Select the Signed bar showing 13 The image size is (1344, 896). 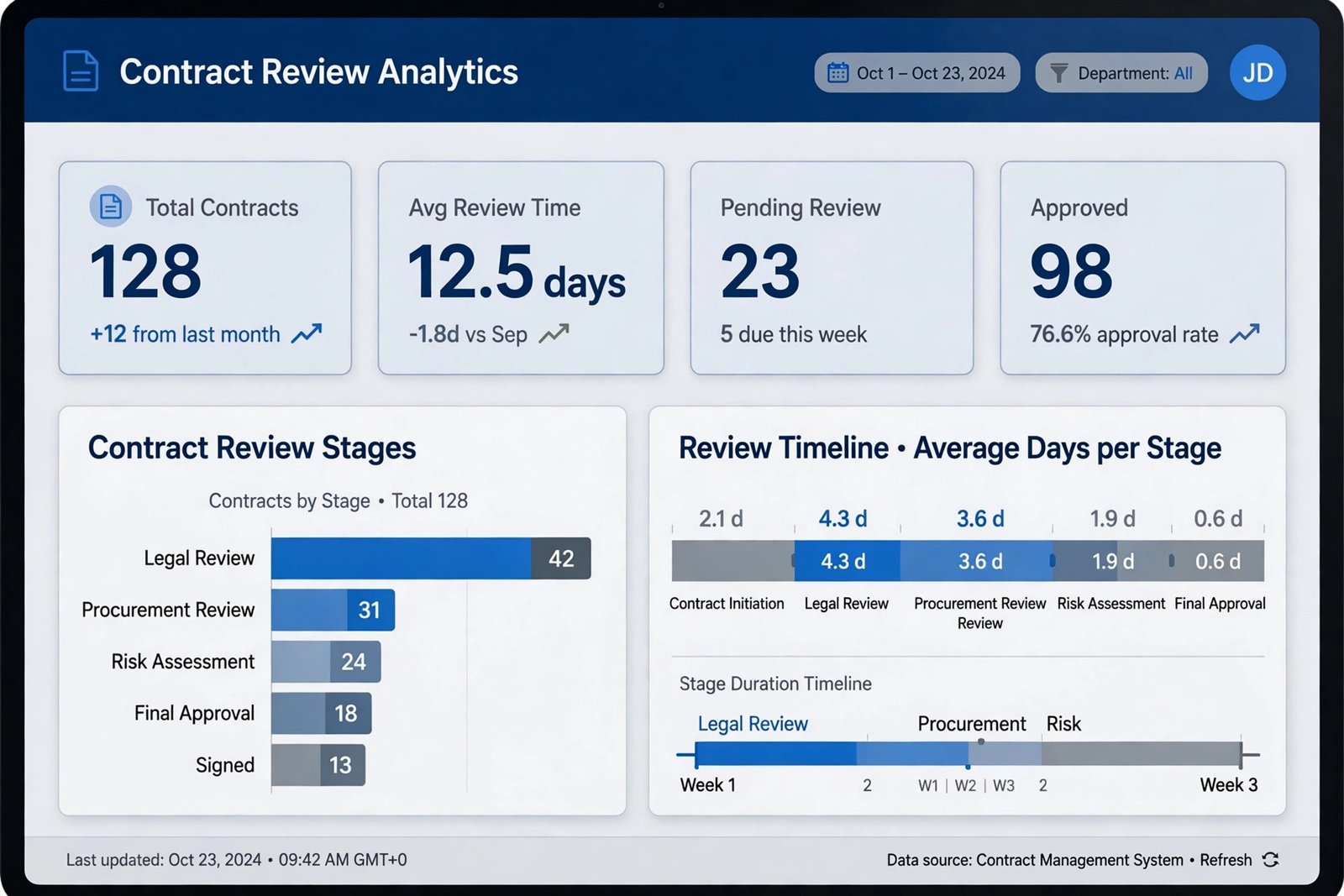[318, 765]
